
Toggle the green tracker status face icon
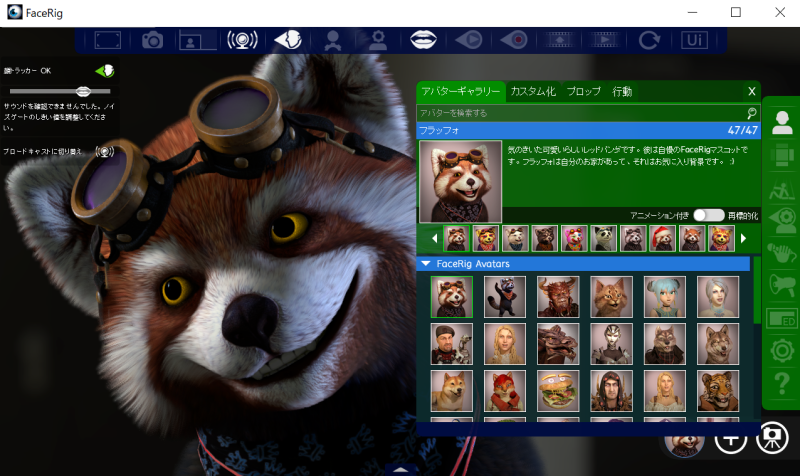[105, 71]
